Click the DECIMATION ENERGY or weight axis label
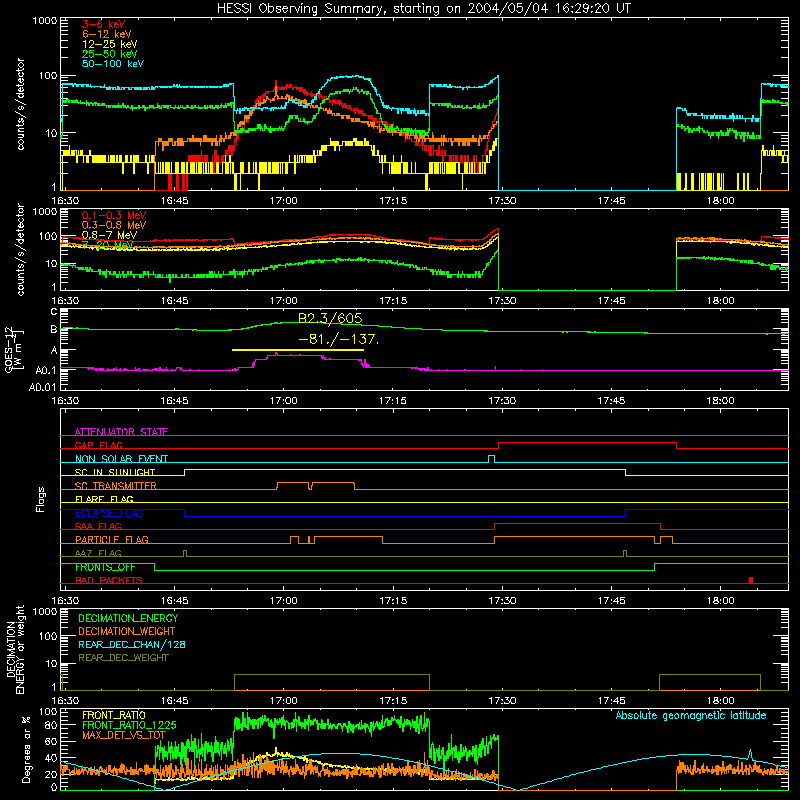800x800 pixels. (15, 649)
